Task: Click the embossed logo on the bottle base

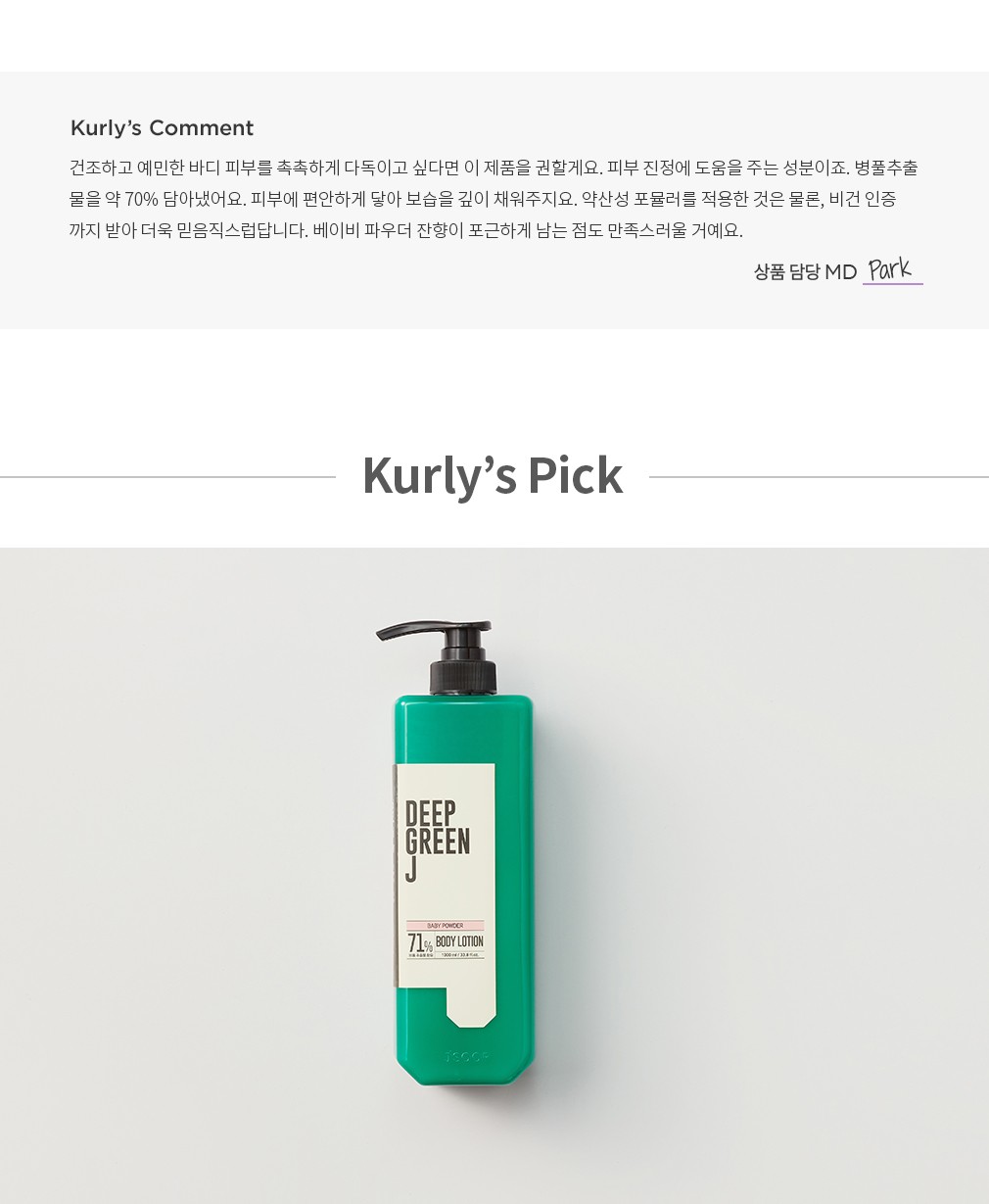Action: [466, 1057]
